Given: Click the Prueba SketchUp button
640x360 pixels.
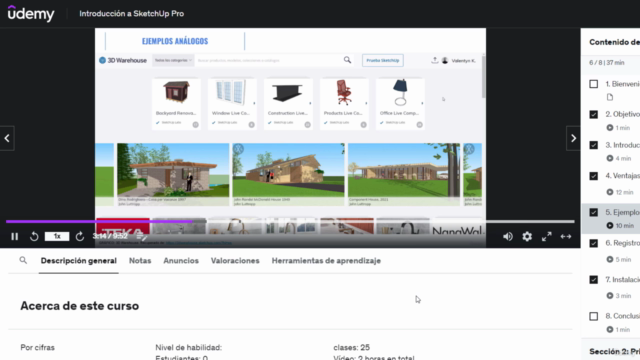Looking at the screenshot, I should coord(382,60).
